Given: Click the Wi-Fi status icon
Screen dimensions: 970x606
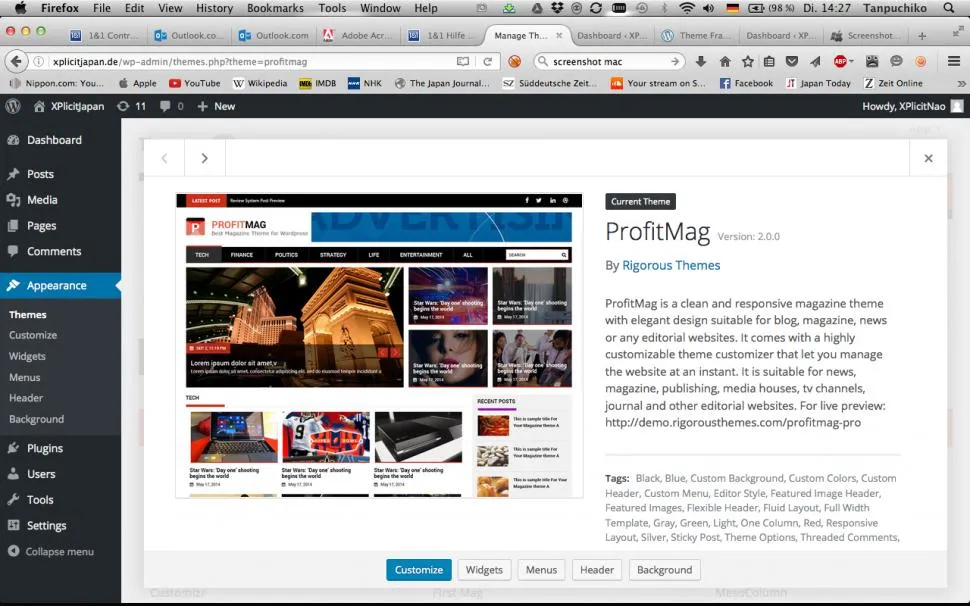Looking at the screenshot, I should point(686,8).
